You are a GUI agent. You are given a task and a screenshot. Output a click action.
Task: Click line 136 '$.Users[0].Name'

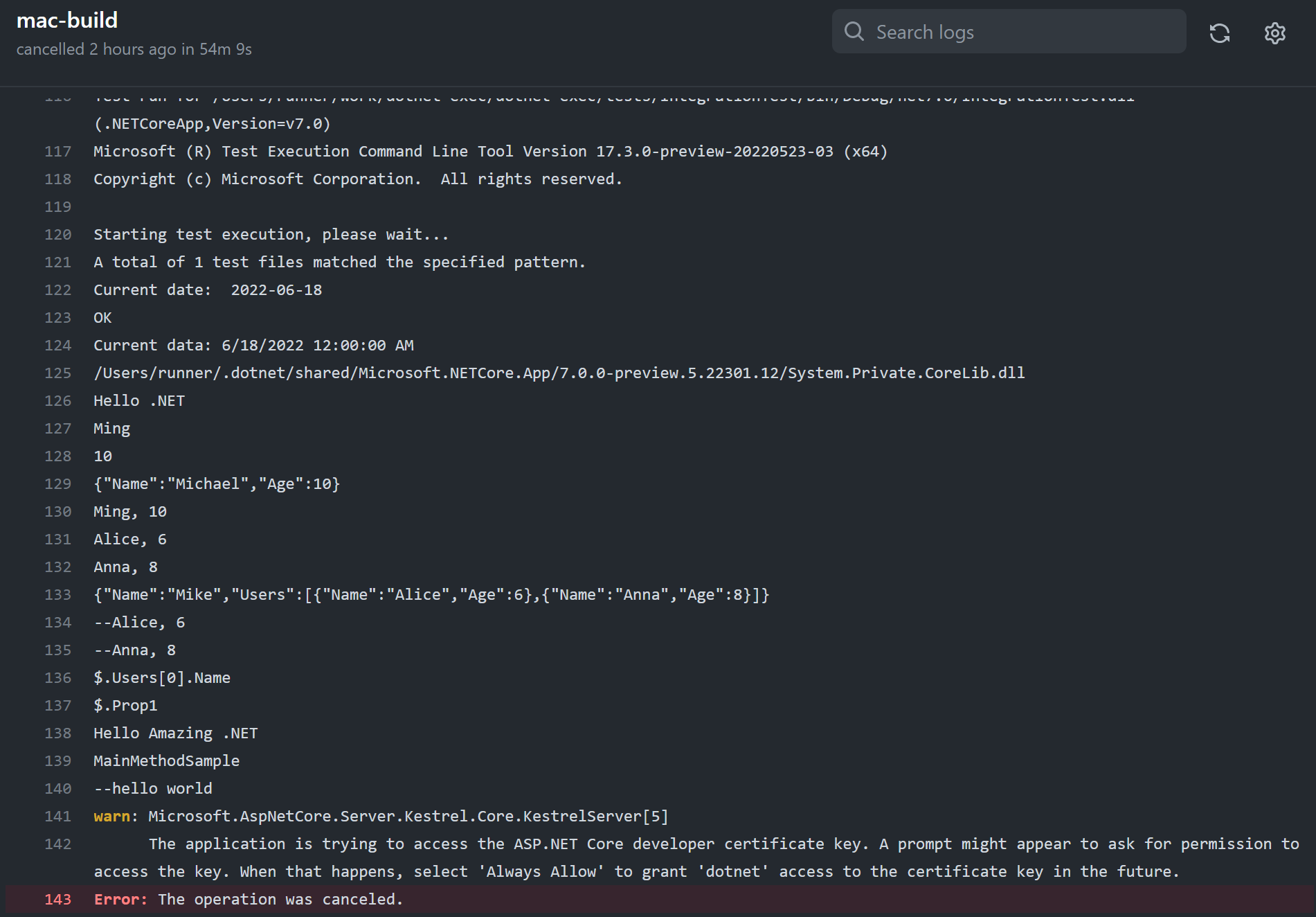coord(161,677)
